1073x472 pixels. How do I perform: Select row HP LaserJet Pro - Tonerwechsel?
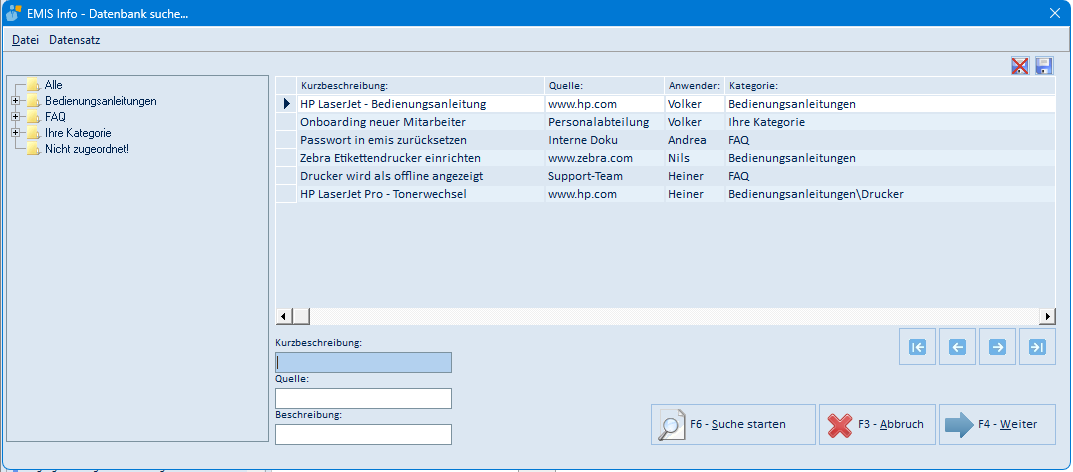point(665,194)
